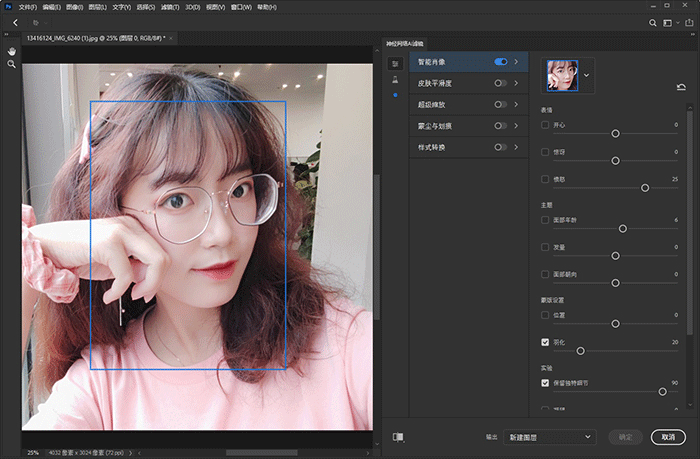This screenshot has height=459, width=700.
Task: Click the reset parameters undo icon
Action: pos(681,87)
